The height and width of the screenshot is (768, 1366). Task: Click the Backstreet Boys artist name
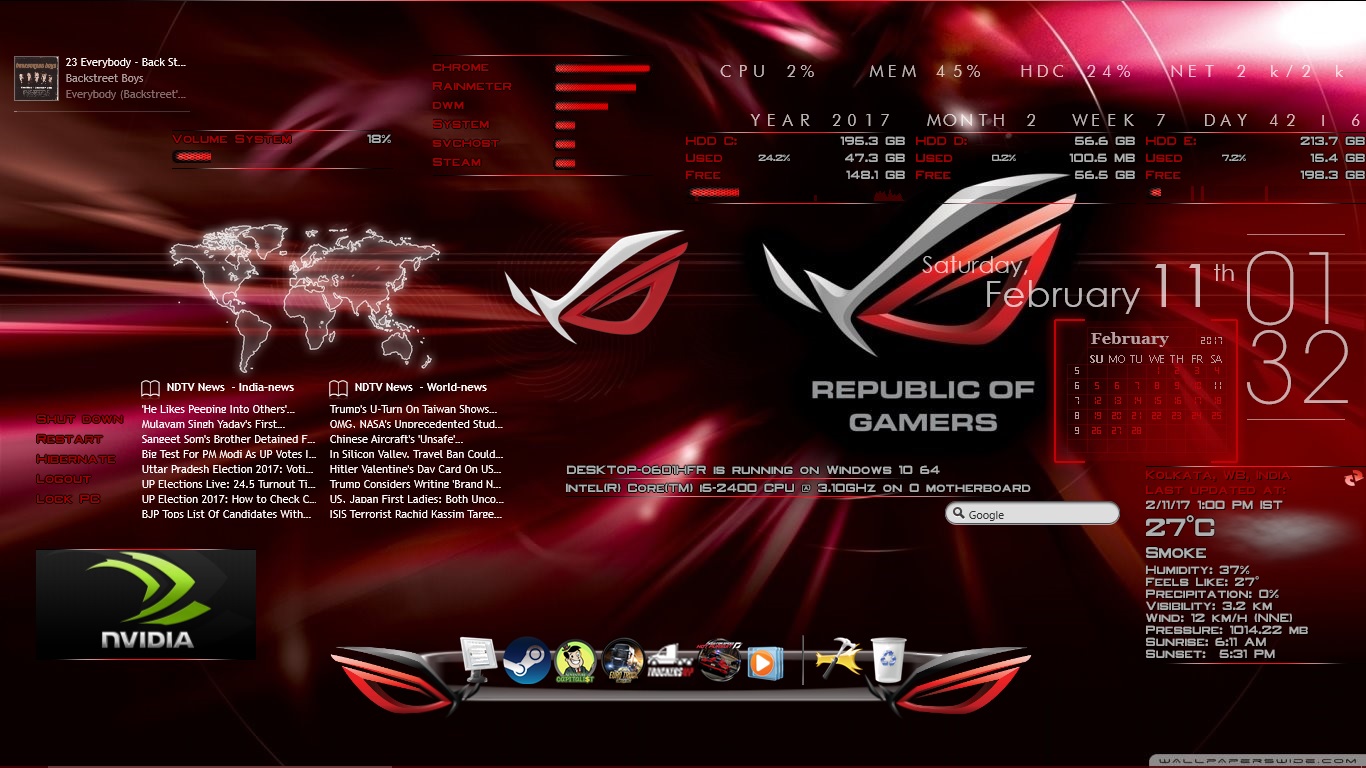pyautogui.click(x=105, y=78)
